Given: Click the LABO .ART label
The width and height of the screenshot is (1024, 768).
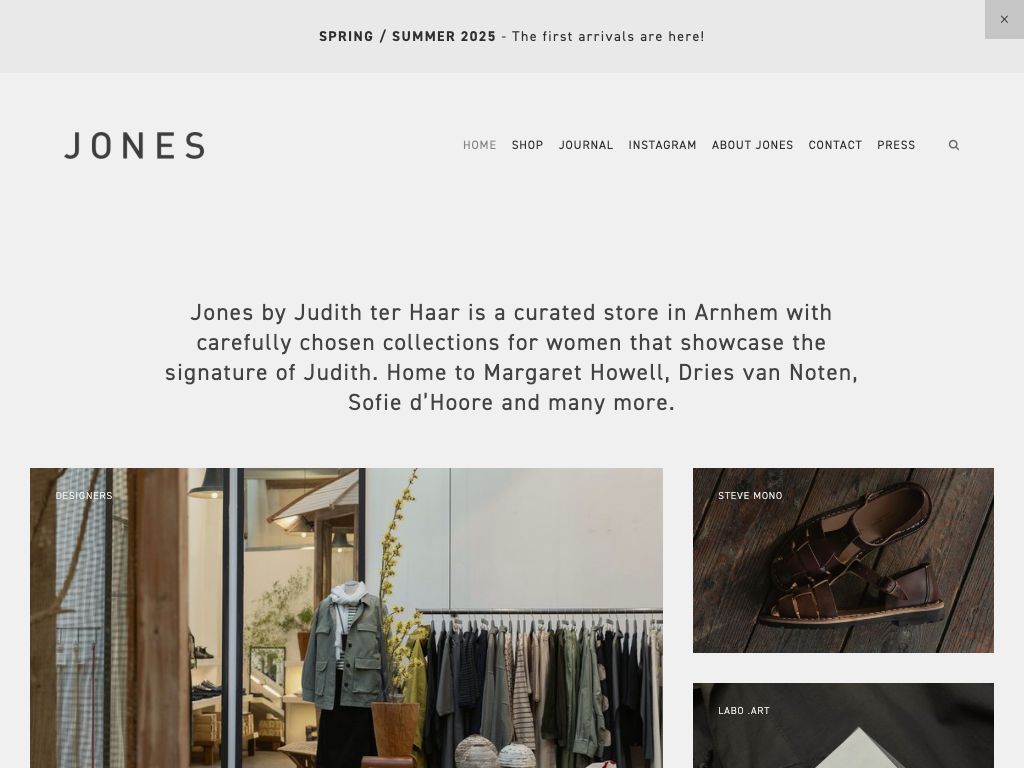Looking at the screenshot, I should [743, 711].
